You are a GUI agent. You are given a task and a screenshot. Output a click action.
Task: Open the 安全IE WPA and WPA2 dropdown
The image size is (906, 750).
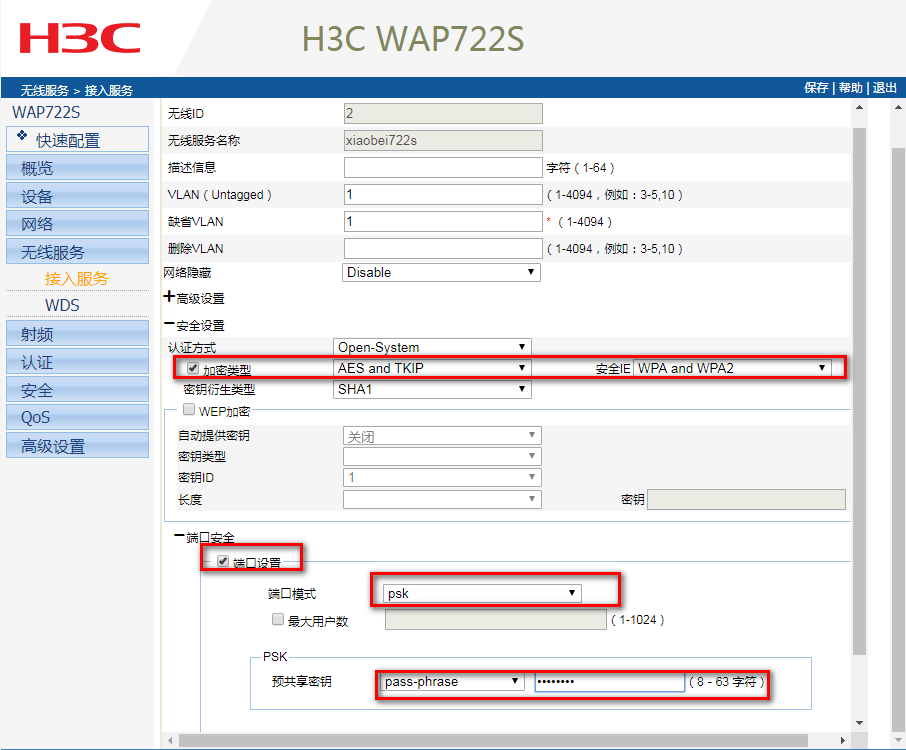(x=733, y=368)
